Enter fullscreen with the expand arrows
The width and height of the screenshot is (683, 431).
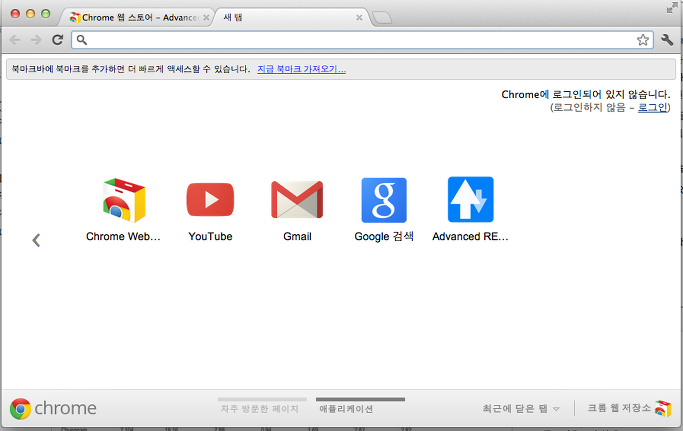point(672,7)
